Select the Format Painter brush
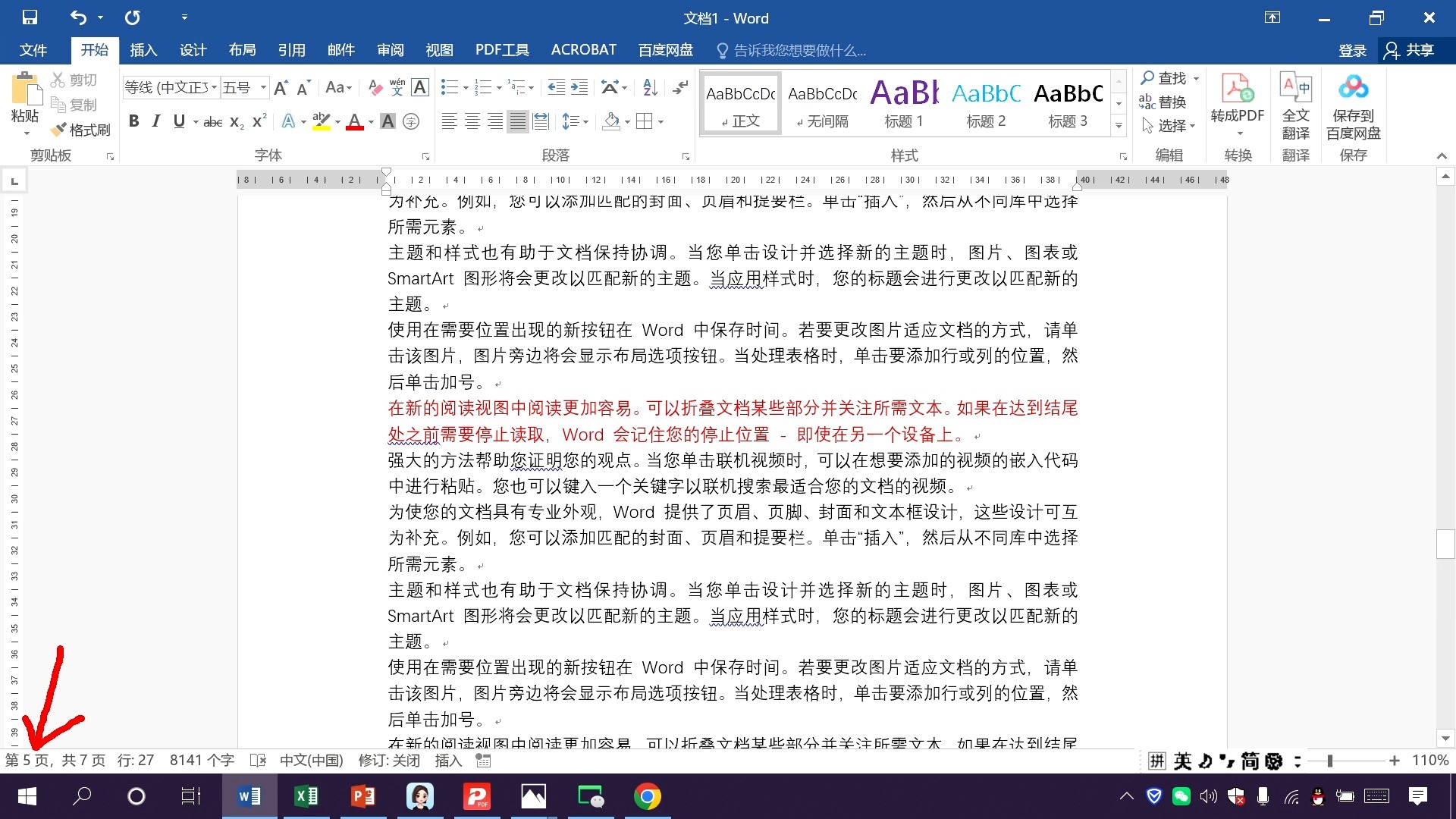The width and height of the screenshot is (1456, 819). point(59,130)
